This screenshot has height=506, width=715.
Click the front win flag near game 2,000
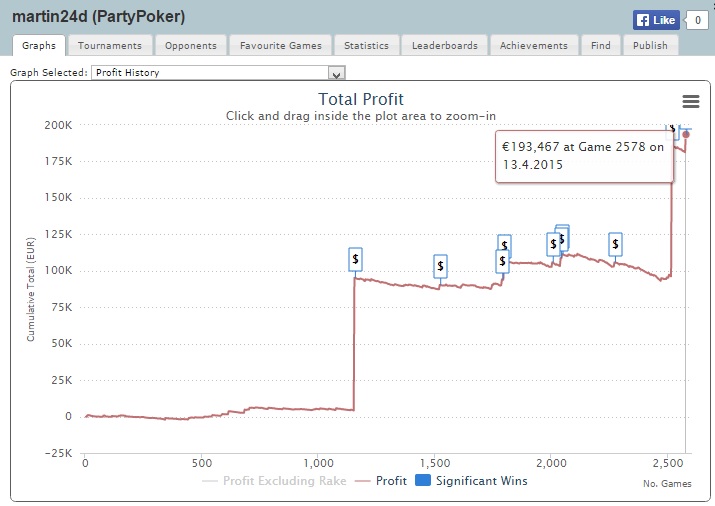[553, 244]
